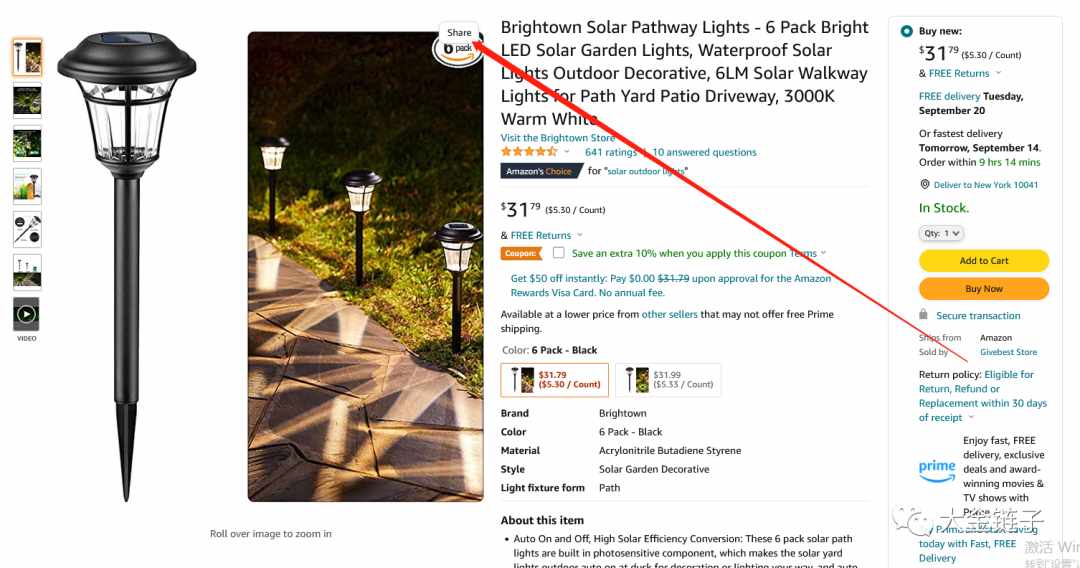The height and width of the screenshot is (568, 1080).
Task: Visit the Brightown Store link
Action: tap(558, 138)
